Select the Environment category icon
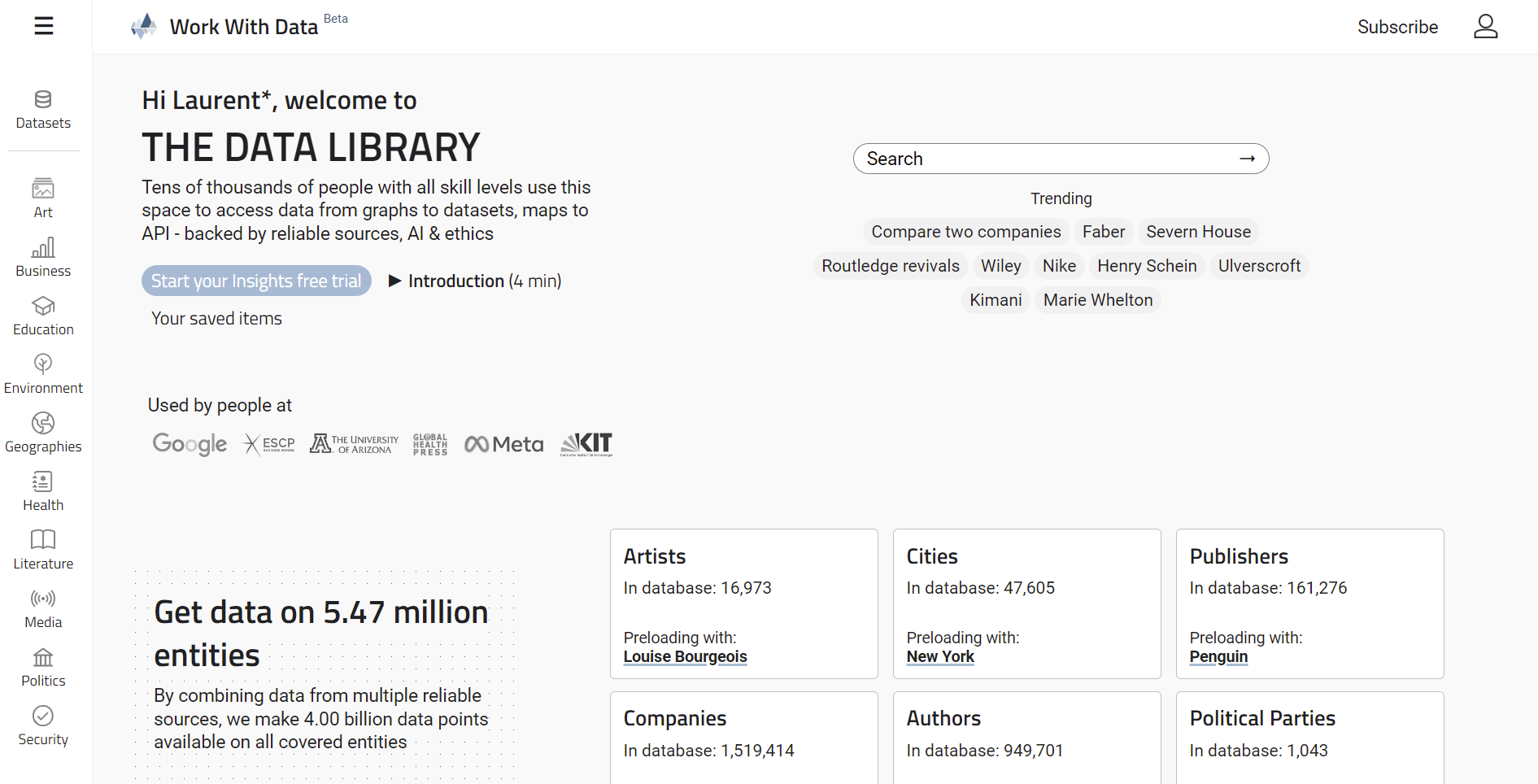Image resolution: width=1538 pixels, height=784 pixels. (43, 364)
